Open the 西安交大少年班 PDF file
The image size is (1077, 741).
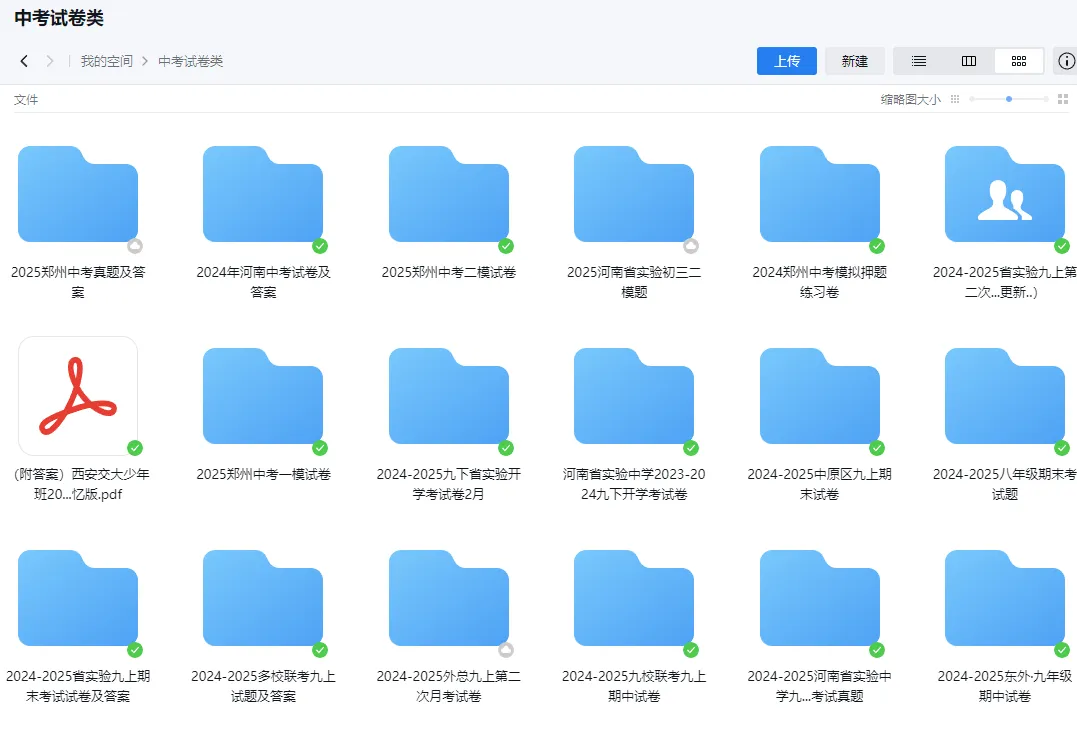point(78,395)
